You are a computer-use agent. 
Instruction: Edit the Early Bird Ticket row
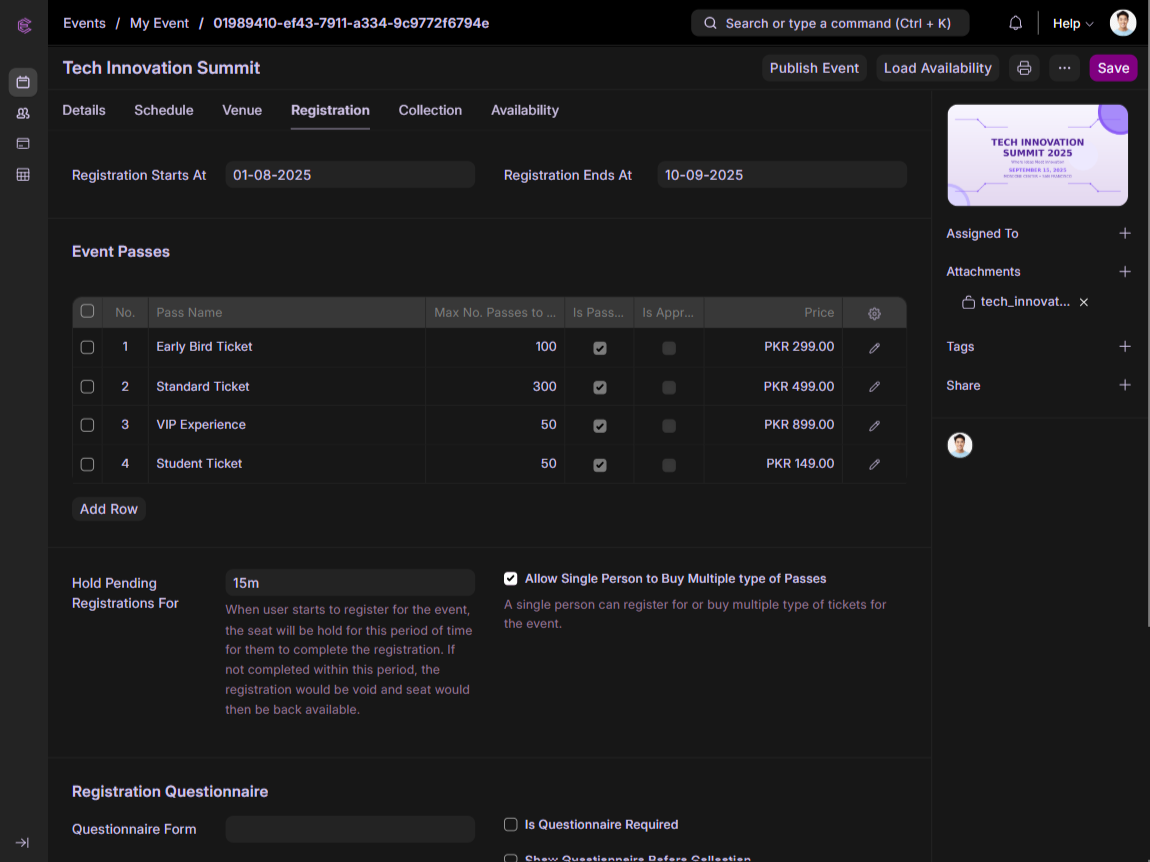pyautogui.click(x=874, y=348)
